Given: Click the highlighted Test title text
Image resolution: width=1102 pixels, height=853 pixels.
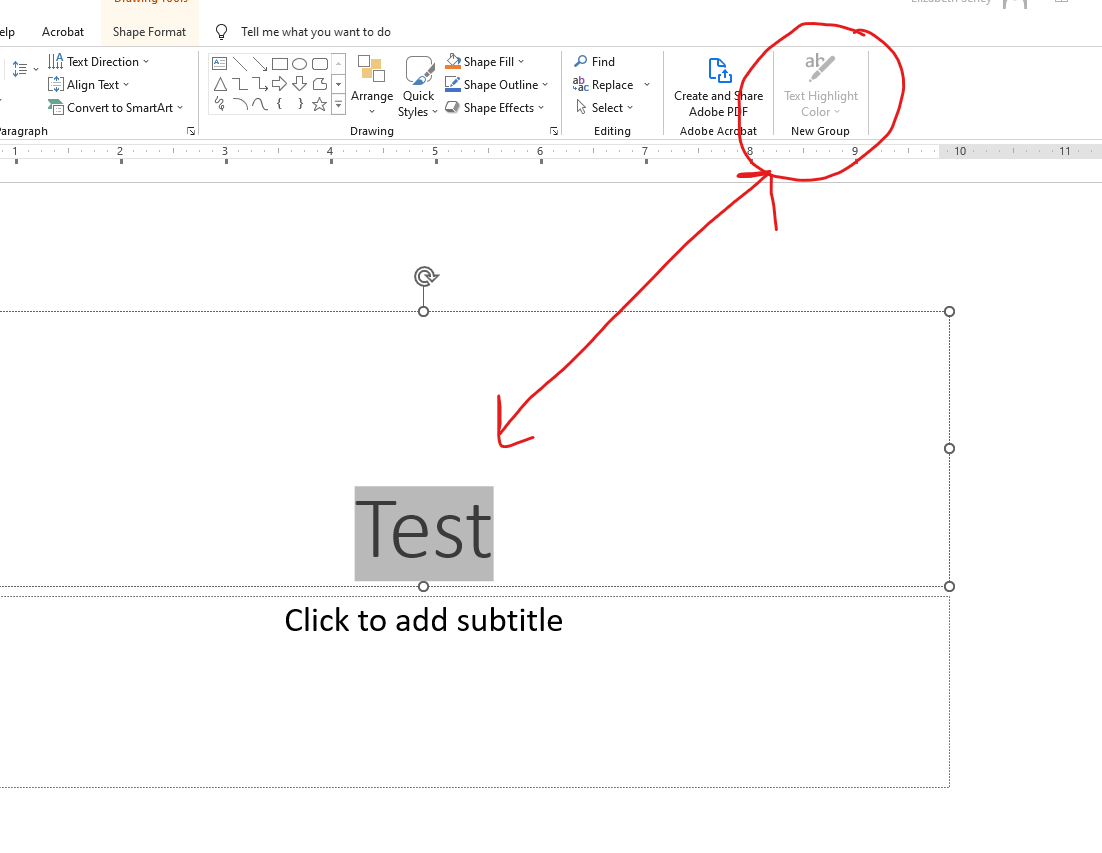Looking at the screenshot, I should point(424,533).
